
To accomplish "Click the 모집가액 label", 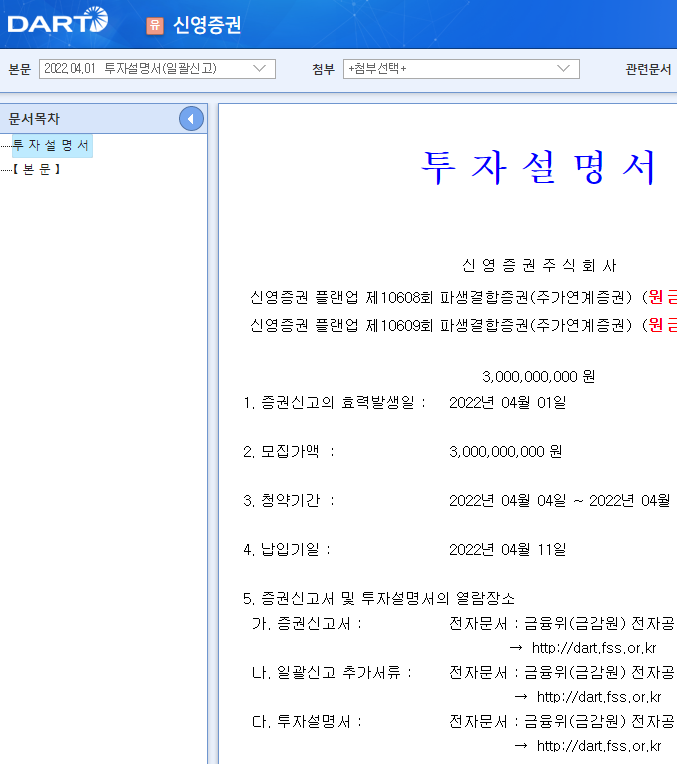I will tap(289, 452).
